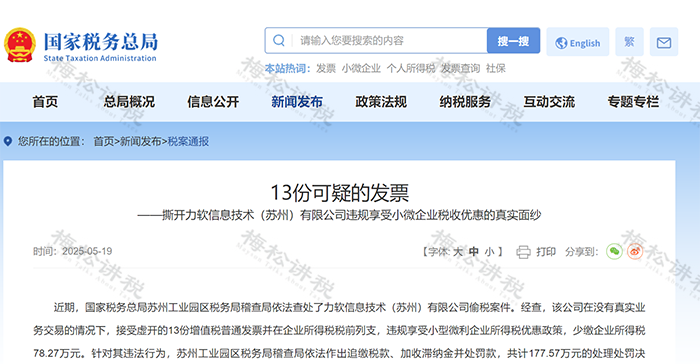
Task: Click State Taxation Administration English subtitle
Action: [100, 58]
